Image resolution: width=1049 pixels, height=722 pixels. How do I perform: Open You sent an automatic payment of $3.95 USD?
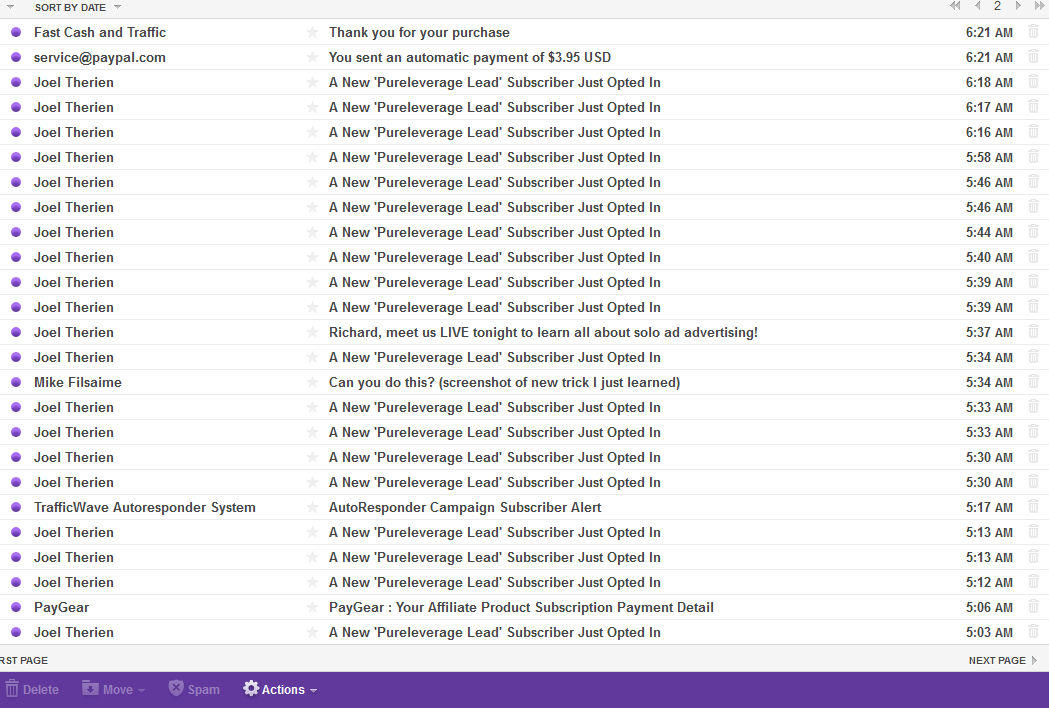click(x=470, y=58)
